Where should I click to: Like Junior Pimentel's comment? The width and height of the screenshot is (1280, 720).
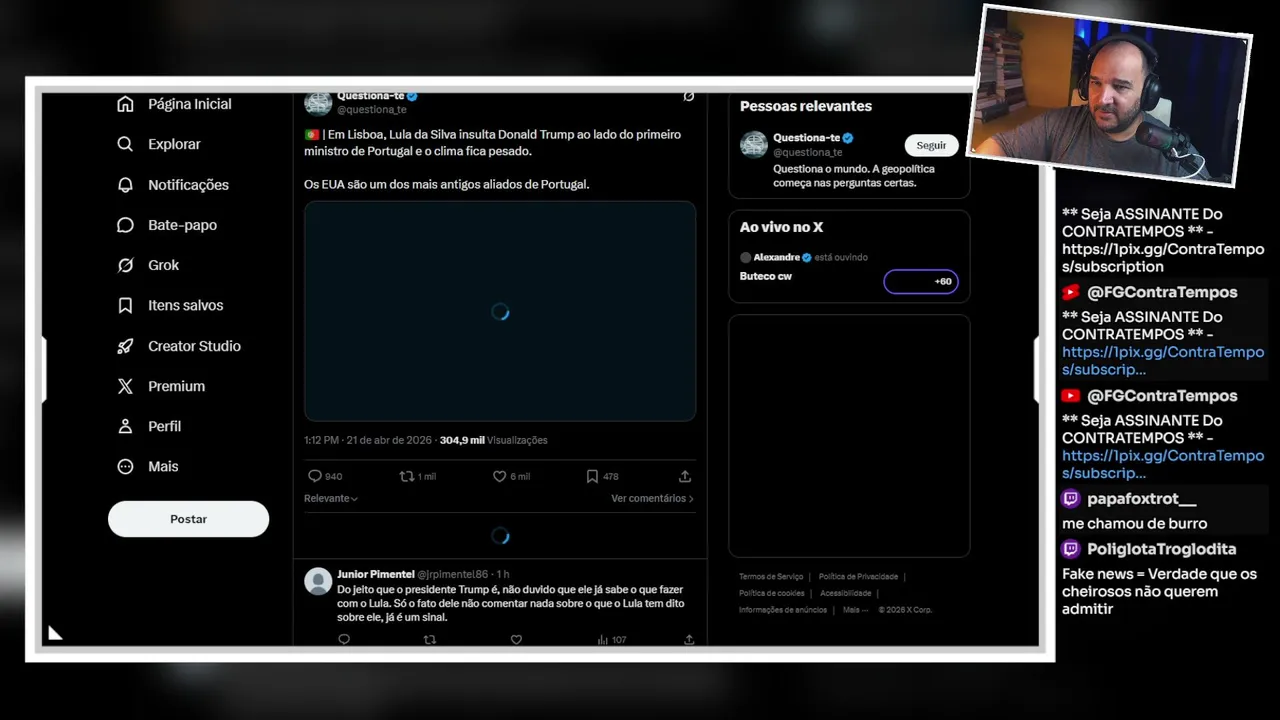point(516,639)
